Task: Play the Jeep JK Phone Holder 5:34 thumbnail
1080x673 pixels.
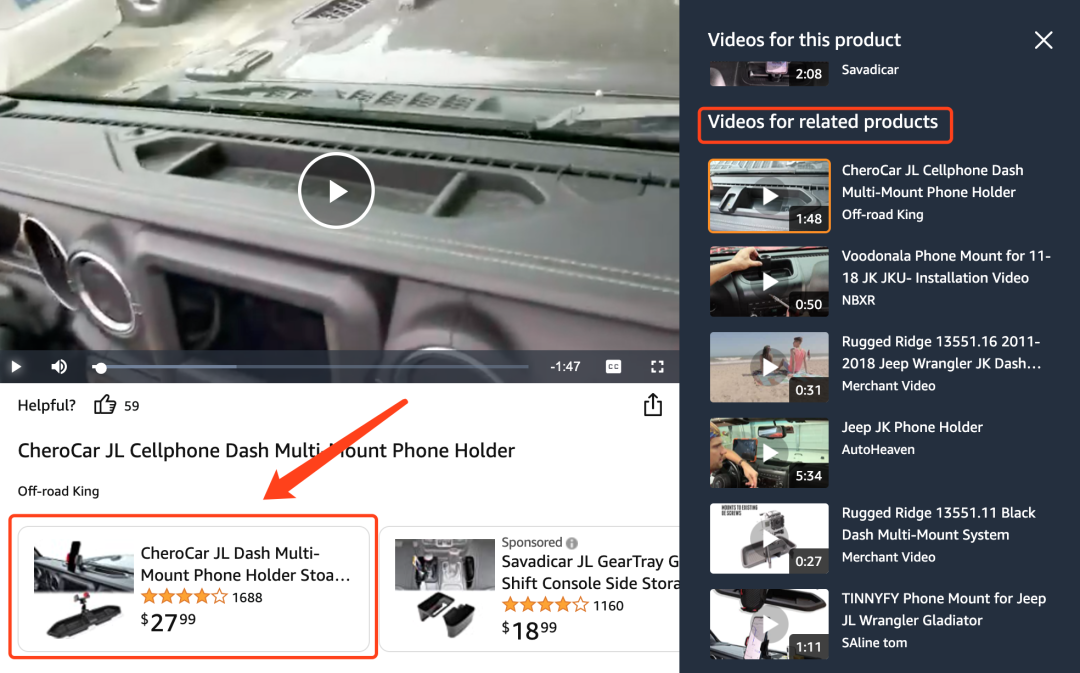Action: click(x=769, y=453)
